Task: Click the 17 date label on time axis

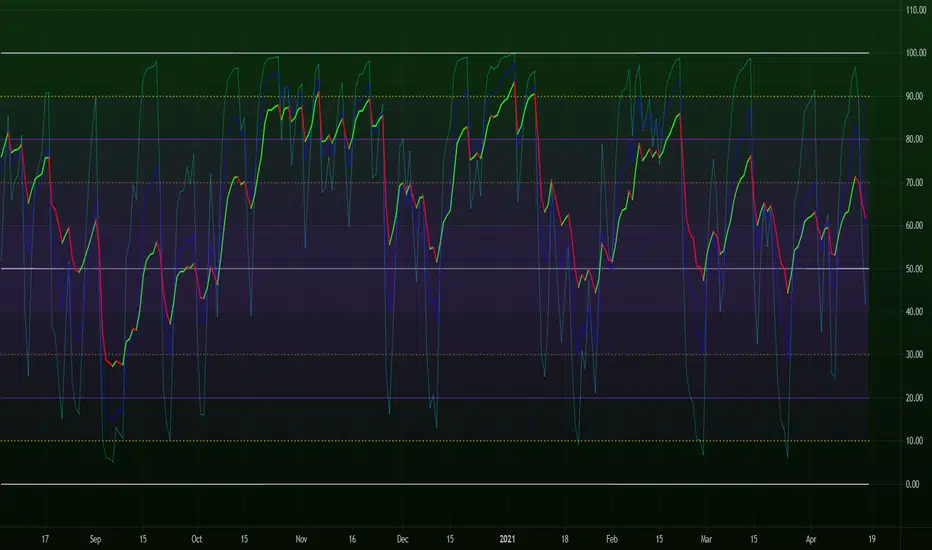Action: pyautogui.click(x=45, y=539)
